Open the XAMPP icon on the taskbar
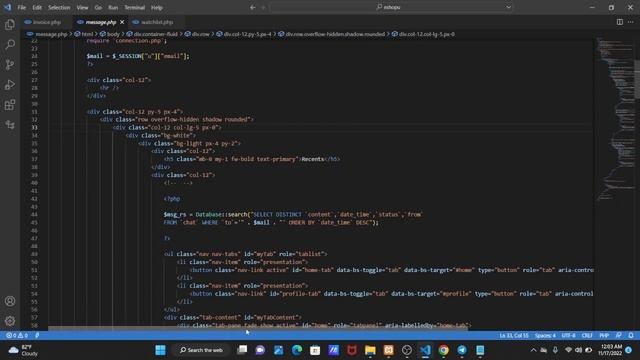 point(389,350)
